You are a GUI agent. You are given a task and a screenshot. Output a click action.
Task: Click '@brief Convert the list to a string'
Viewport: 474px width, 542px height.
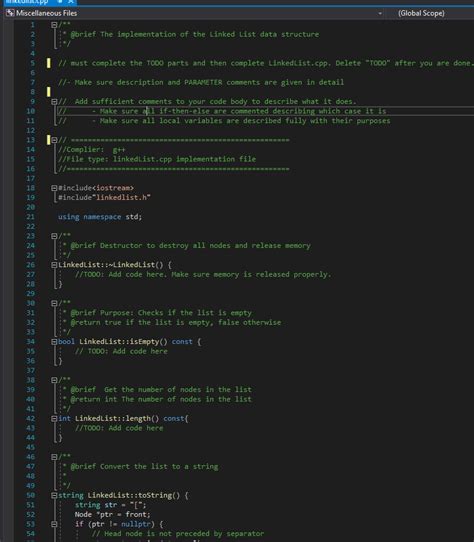coord(144,466)
